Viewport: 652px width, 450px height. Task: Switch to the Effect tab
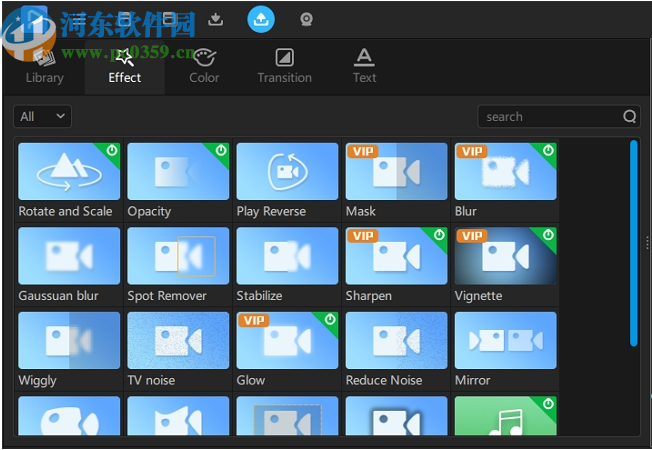point(125,67)
